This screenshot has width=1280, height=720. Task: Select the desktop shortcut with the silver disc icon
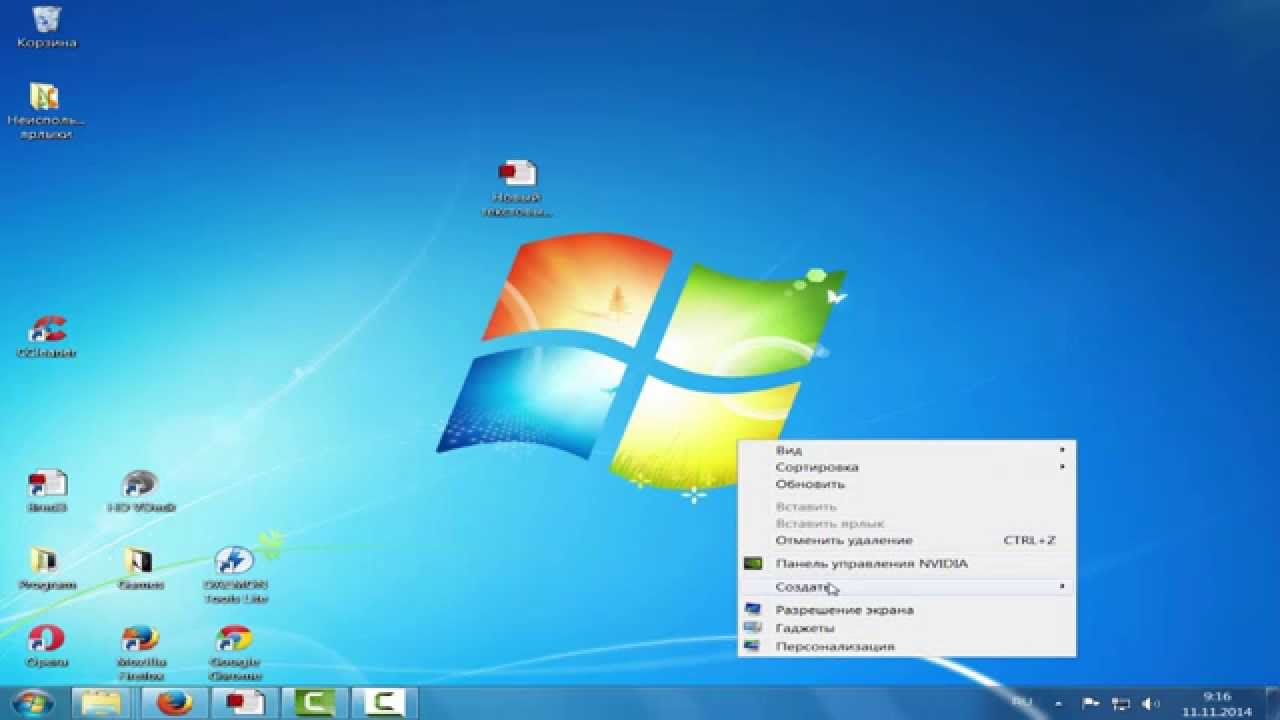tap(140, 492)
